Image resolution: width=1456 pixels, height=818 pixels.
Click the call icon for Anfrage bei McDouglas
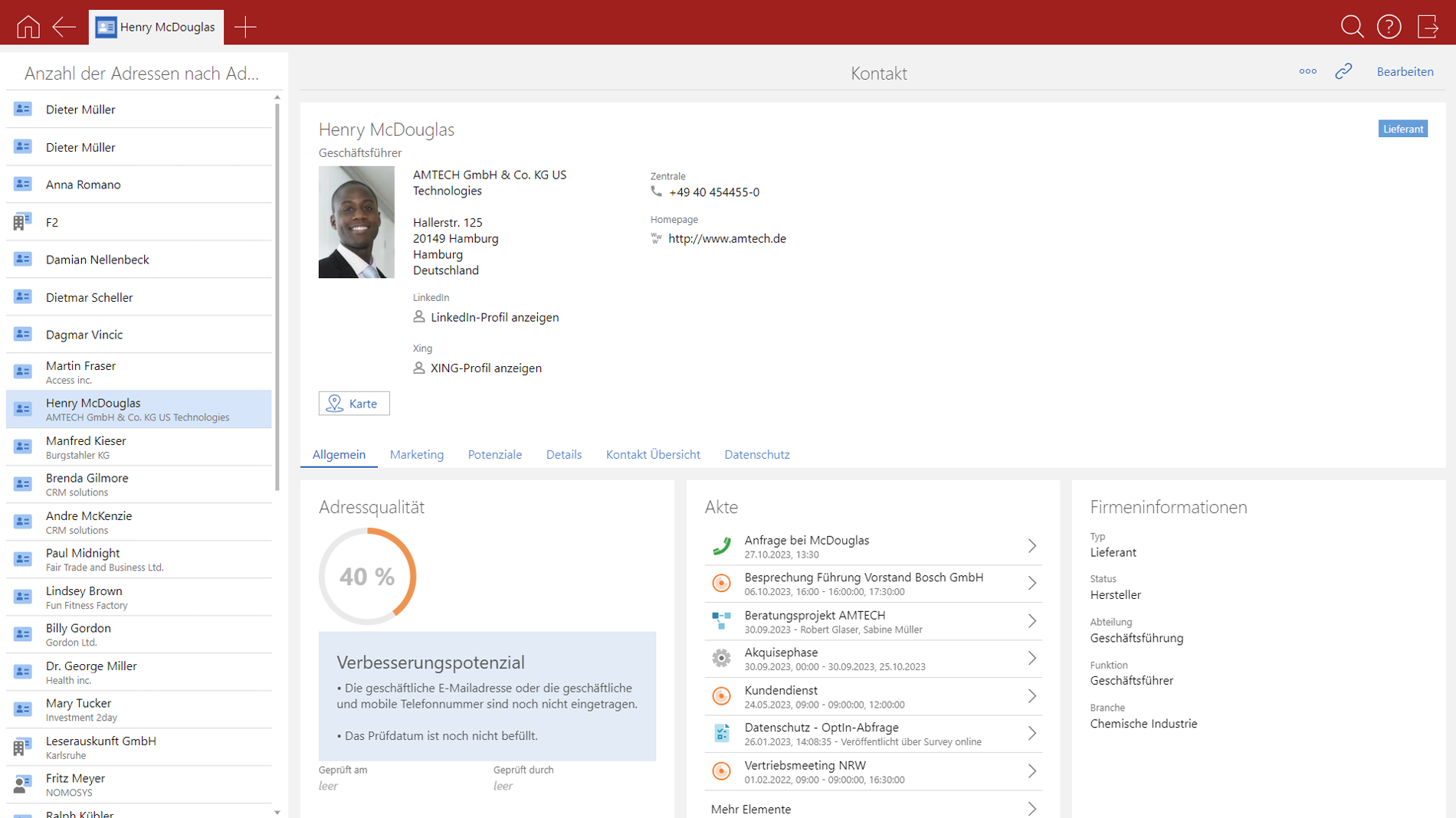(x=721, y=546)
